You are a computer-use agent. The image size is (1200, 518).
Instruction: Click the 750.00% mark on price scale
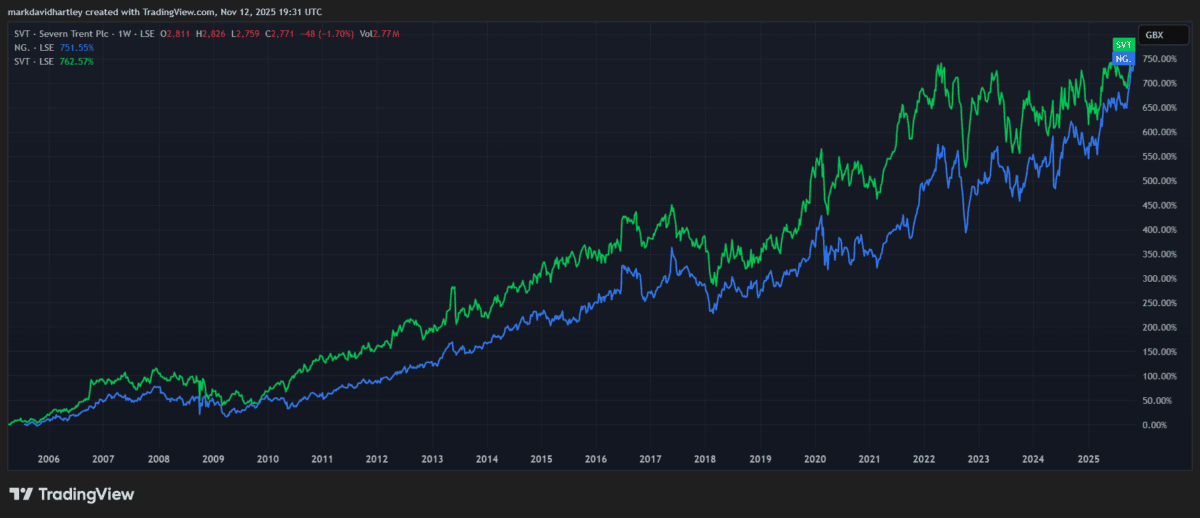point(1156,59)
